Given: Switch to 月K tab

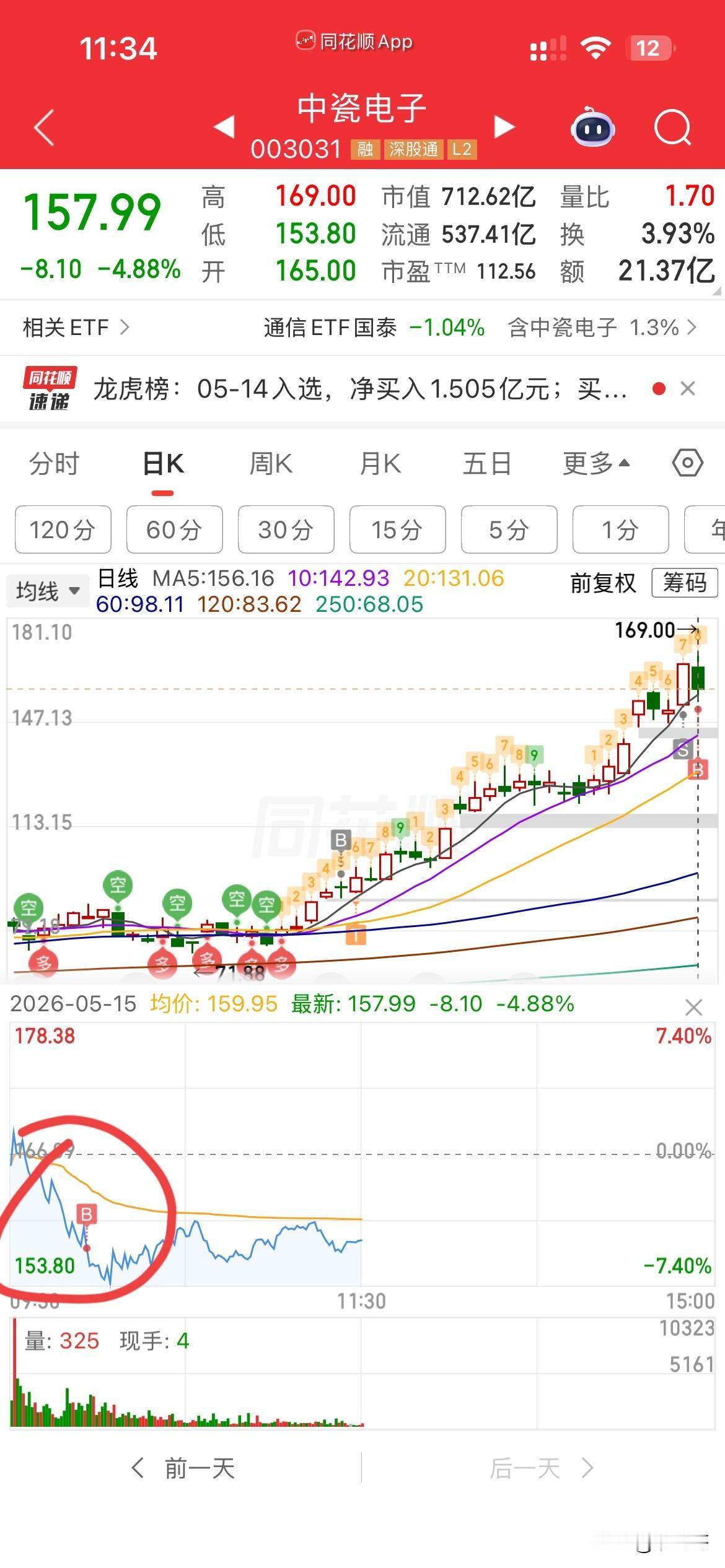Looking at the screenshot, I should 380,464.
